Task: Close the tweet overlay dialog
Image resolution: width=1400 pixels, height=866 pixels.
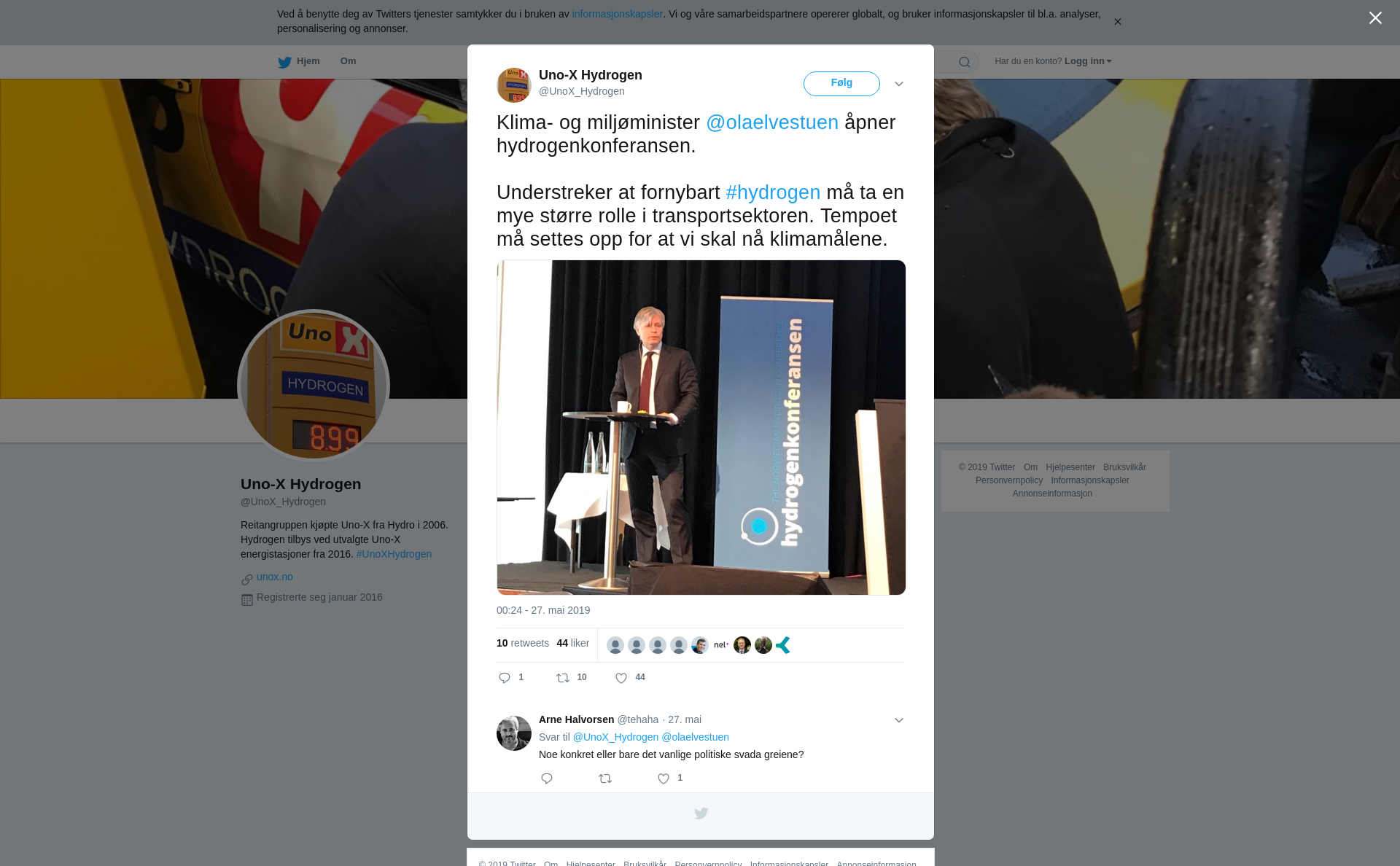Action: point(1375,18)
